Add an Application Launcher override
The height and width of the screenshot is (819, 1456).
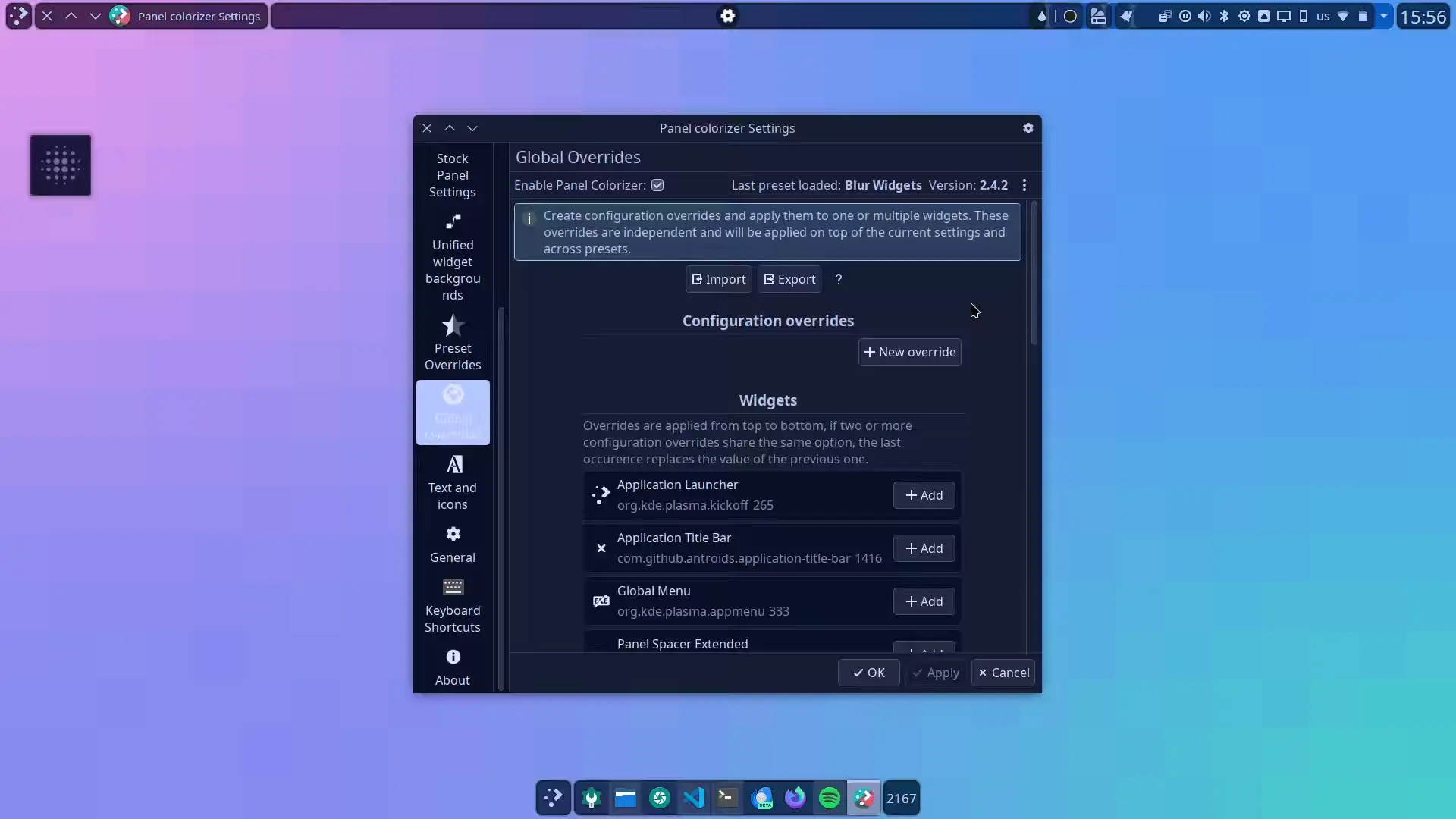pyautogui.click(x=924, y=495)
